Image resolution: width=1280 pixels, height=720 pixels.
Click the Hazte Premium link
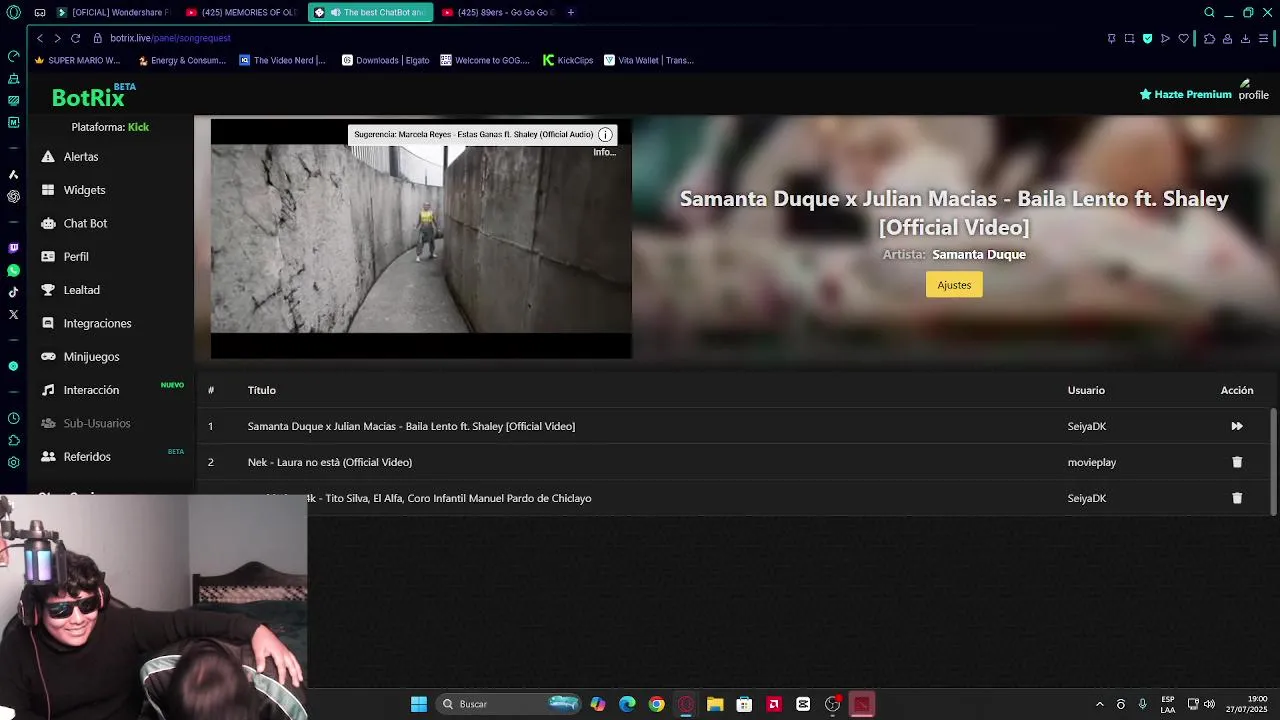(1186, 94)
